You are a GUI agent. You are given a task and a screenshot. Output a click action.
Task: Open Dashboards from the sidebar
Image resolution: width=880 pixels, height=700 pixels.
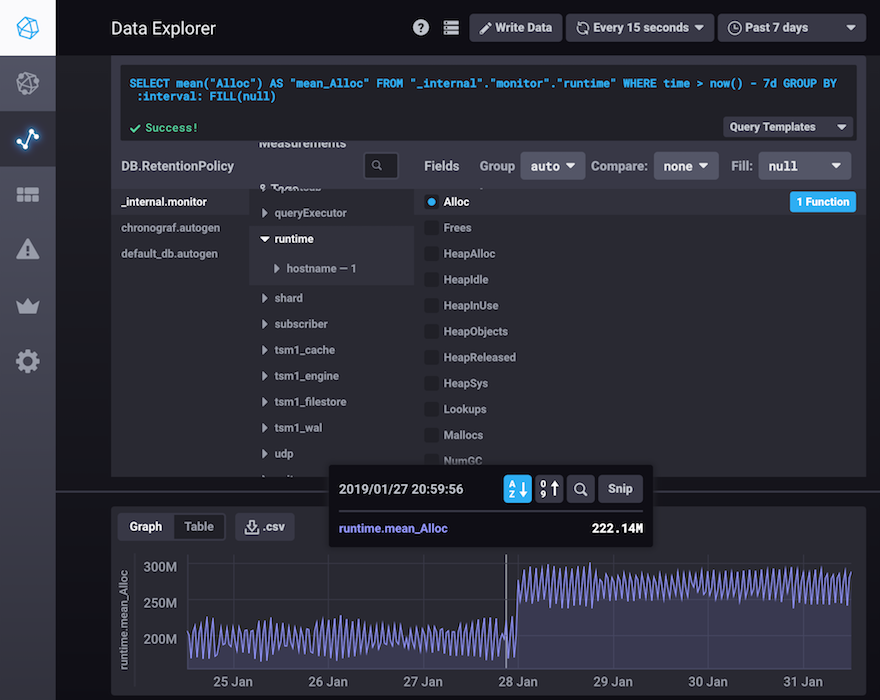[28, 195]
